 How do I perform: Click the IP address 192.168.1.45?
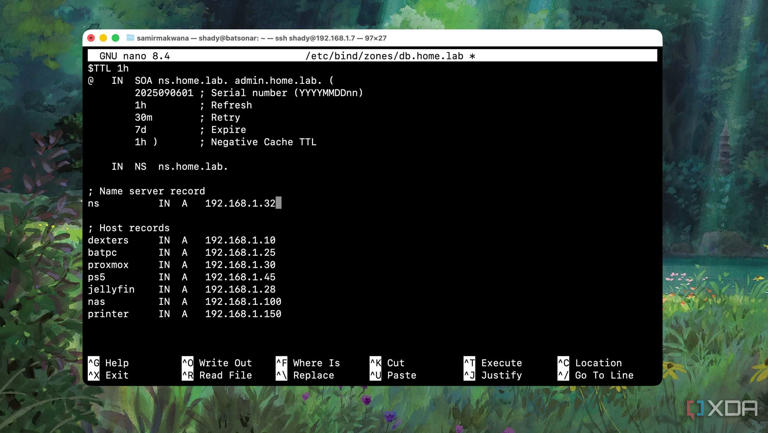(240, 277)
